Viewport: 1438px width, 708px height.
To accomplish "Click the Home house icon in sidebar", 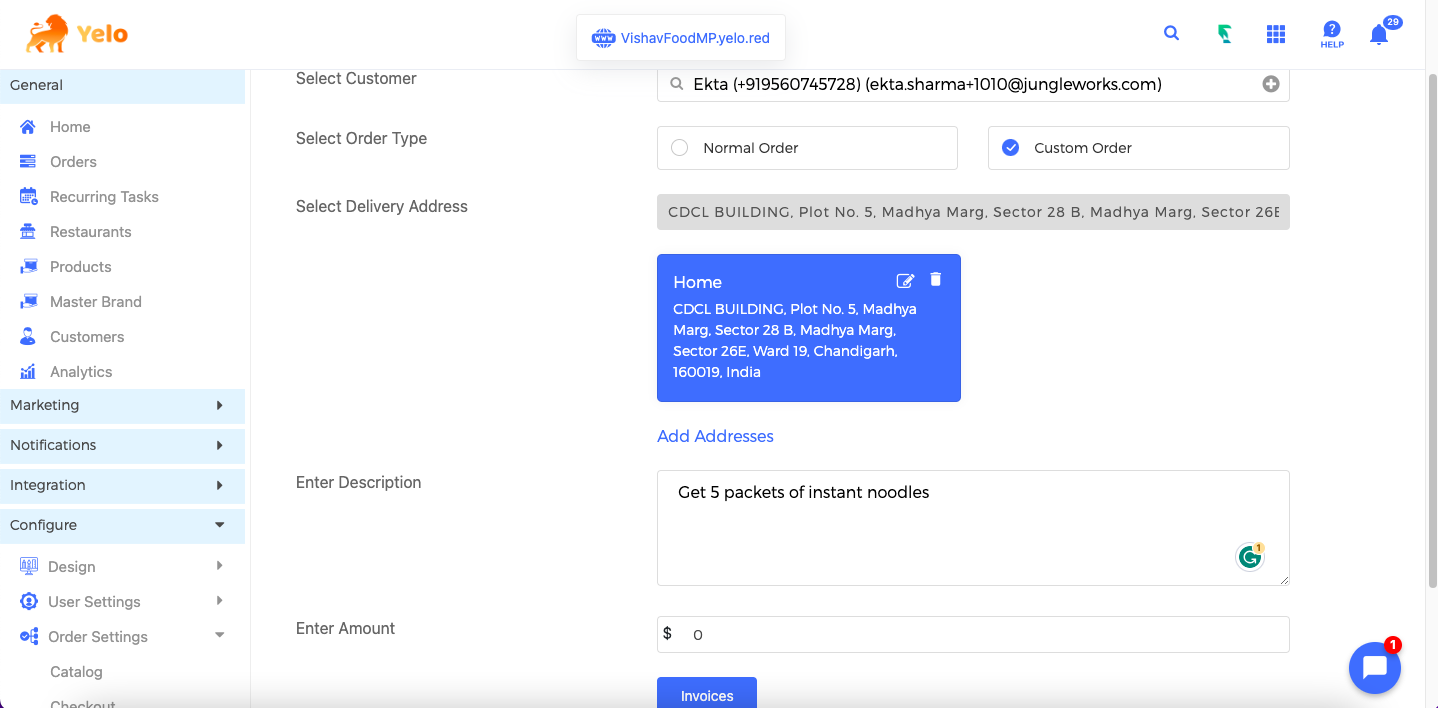I will point(28,127).
